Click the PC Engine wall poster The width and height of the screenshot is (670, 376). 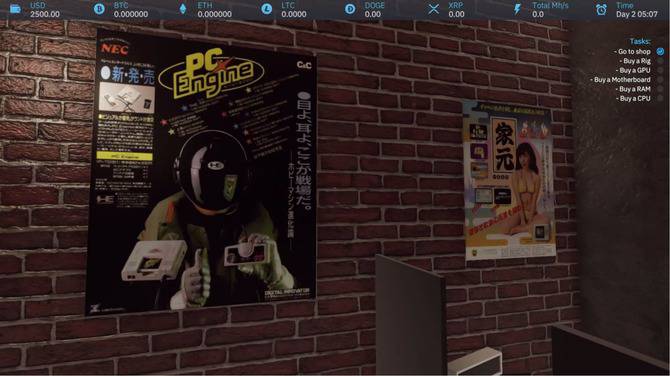click(x=201, y=172)
